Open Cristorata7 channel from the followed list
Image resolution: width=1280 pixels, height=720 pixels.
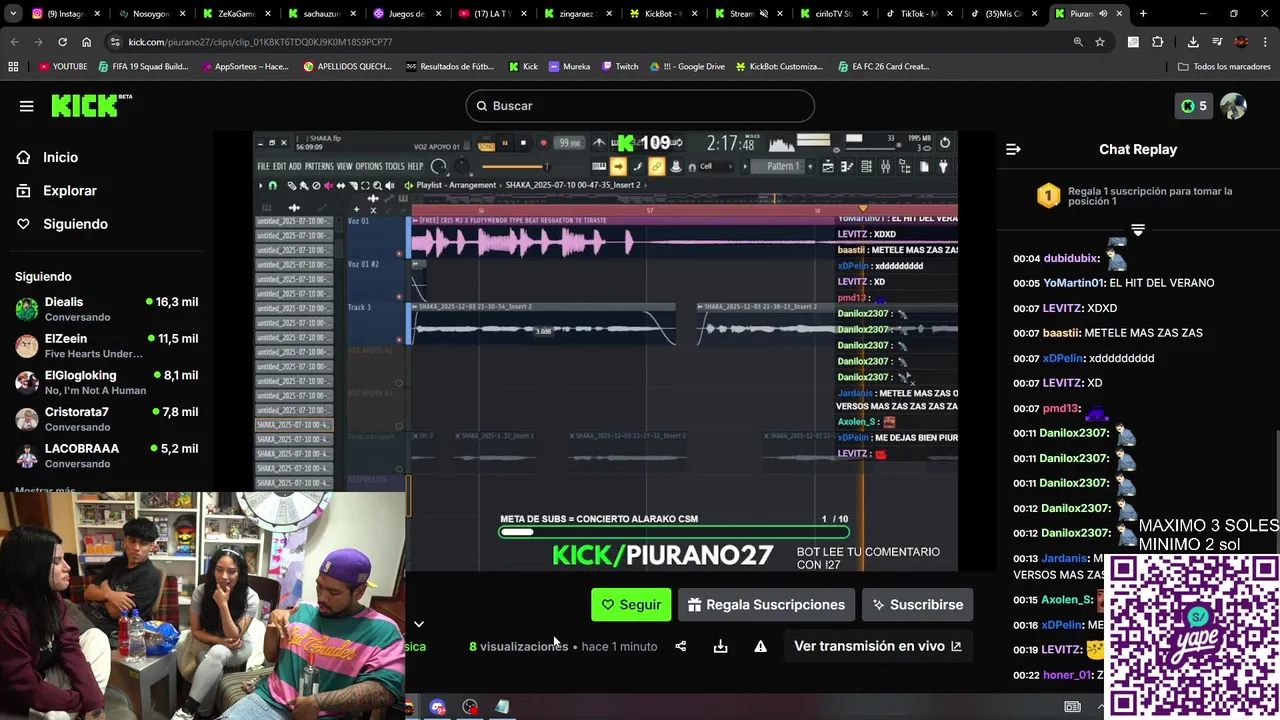[x=106, y=419]
